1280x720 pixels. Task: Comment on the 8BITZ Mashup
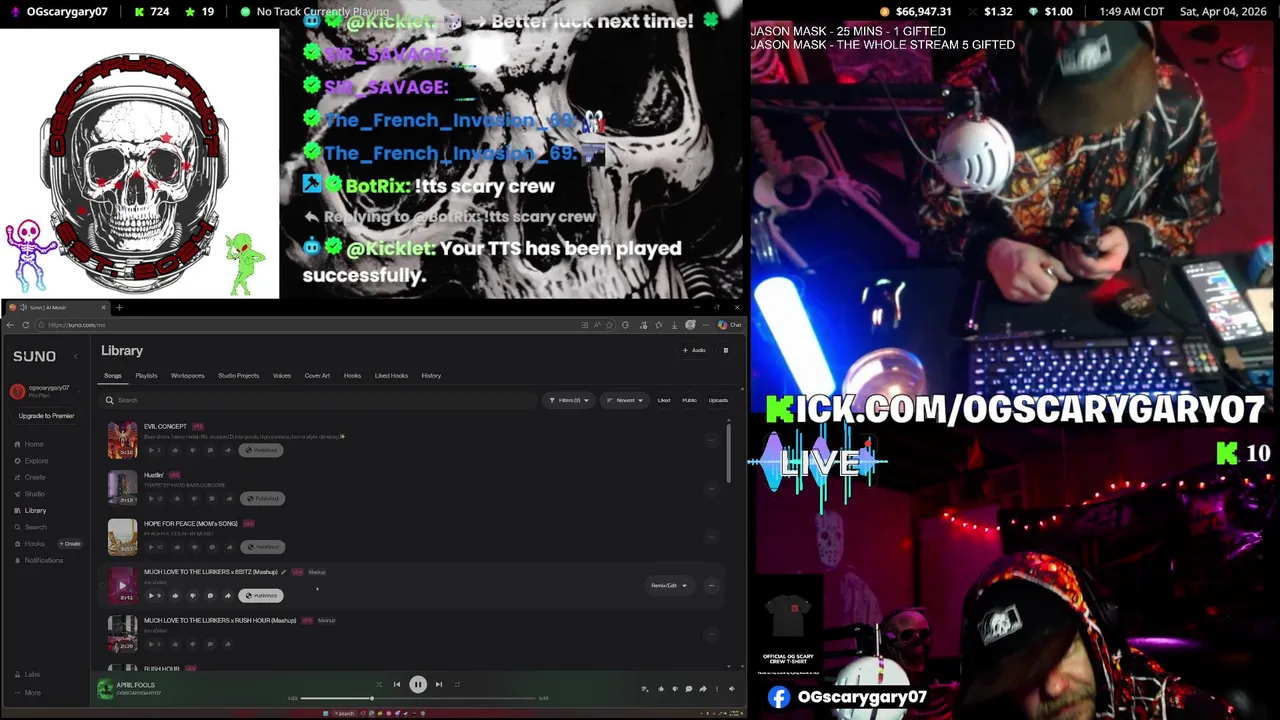[x=210, y=595]
